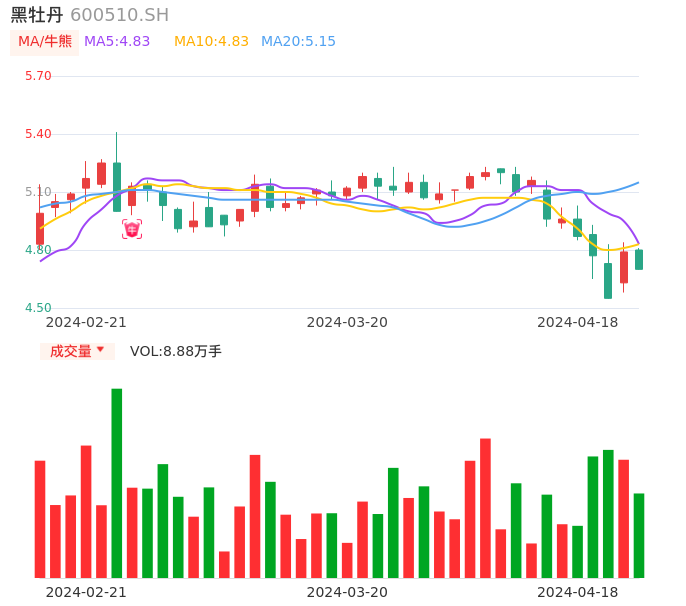
Task: Click the bull marker icon on chart
Action: click(132, 230)
